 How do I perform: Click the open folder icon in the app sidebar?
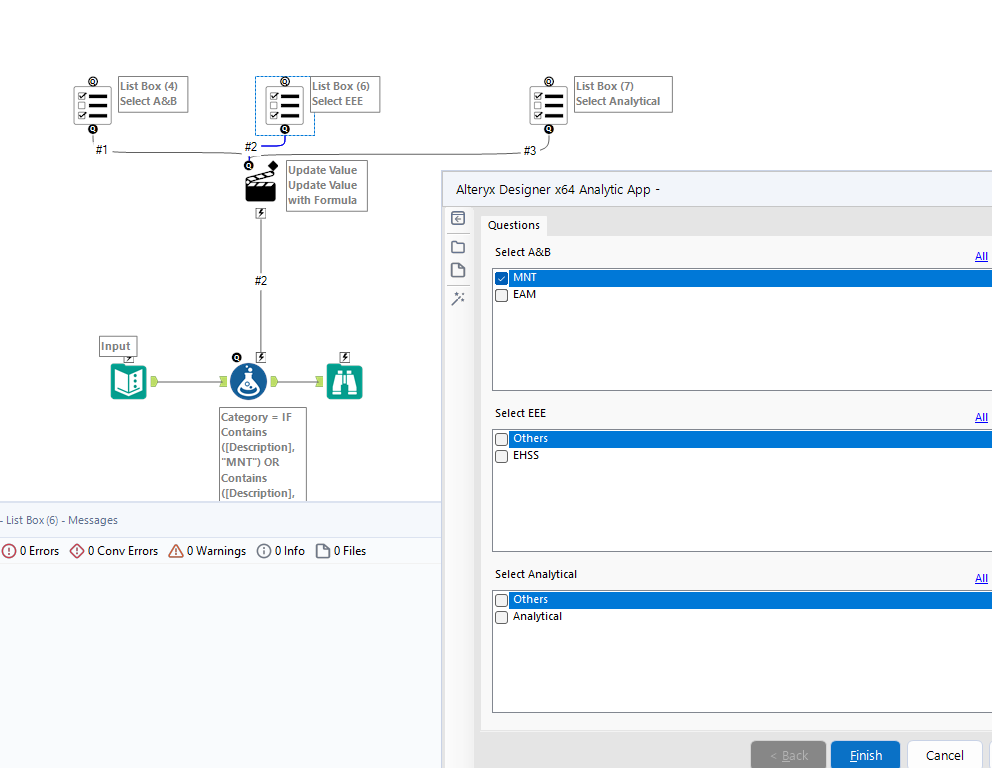(458, 247)
